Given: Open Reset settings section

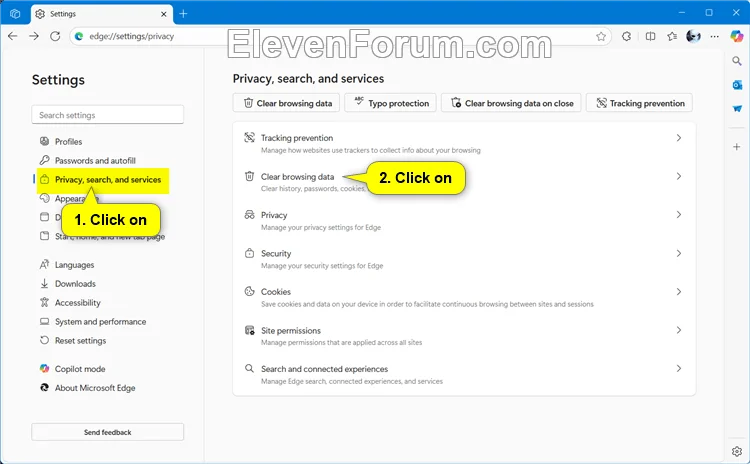Looking at the screenshot, I should [80, 341].
